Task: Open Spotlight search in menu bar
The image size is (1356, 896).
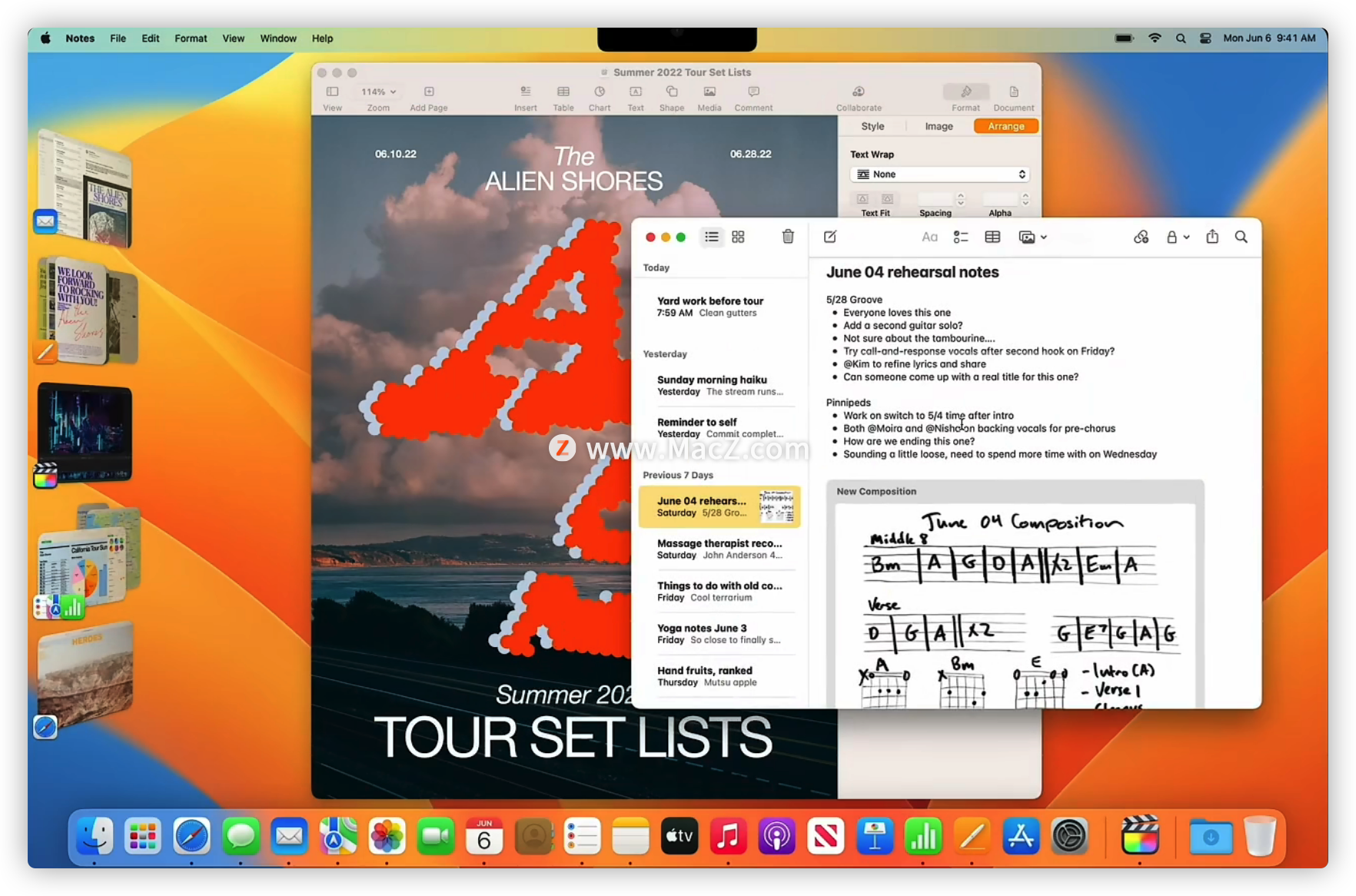Action: click(x=1181, y=38)
